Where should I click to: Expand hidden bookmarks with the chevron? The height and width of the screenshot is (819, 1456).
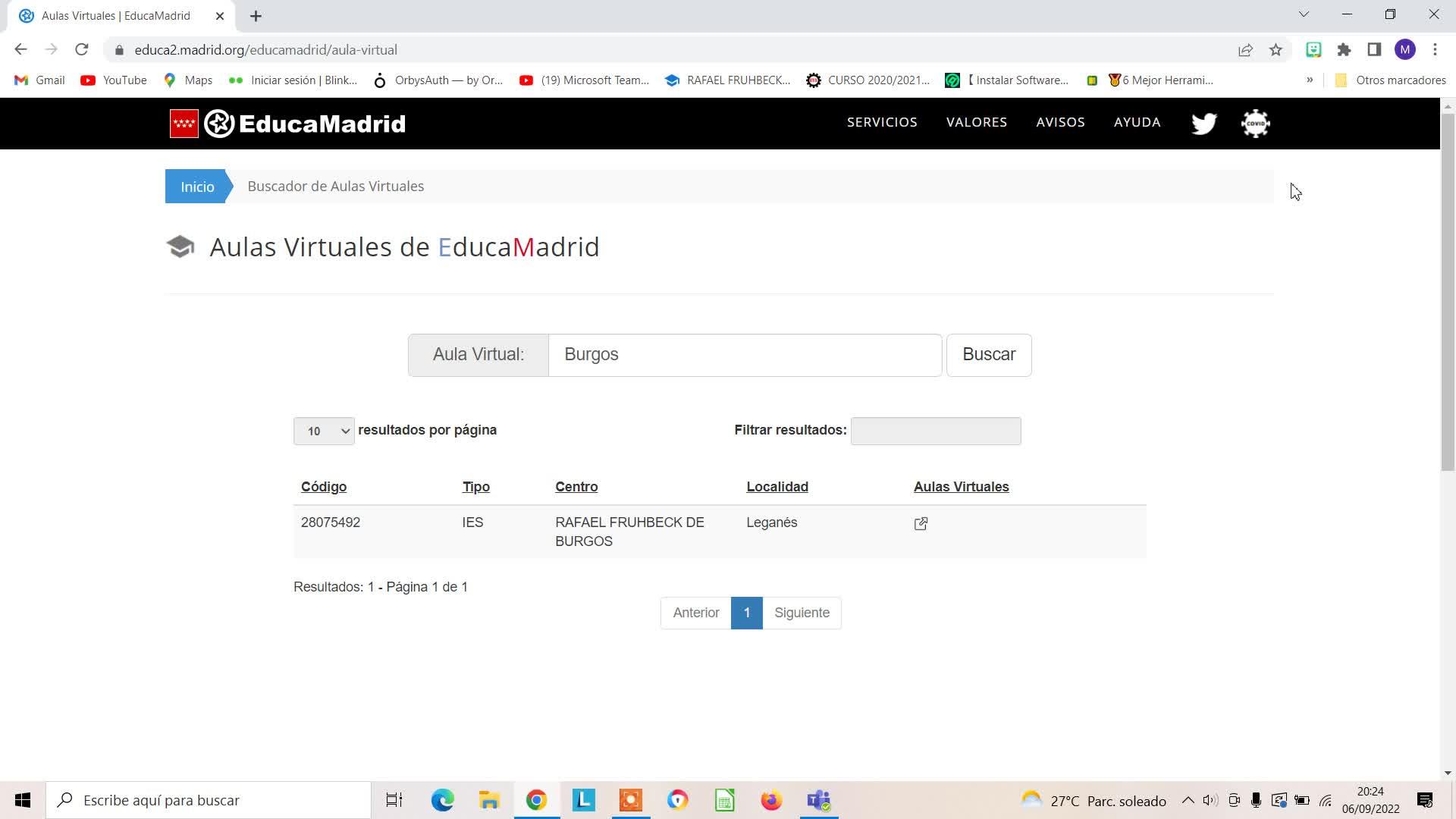pyautogui.click(x=1310, y=80)
